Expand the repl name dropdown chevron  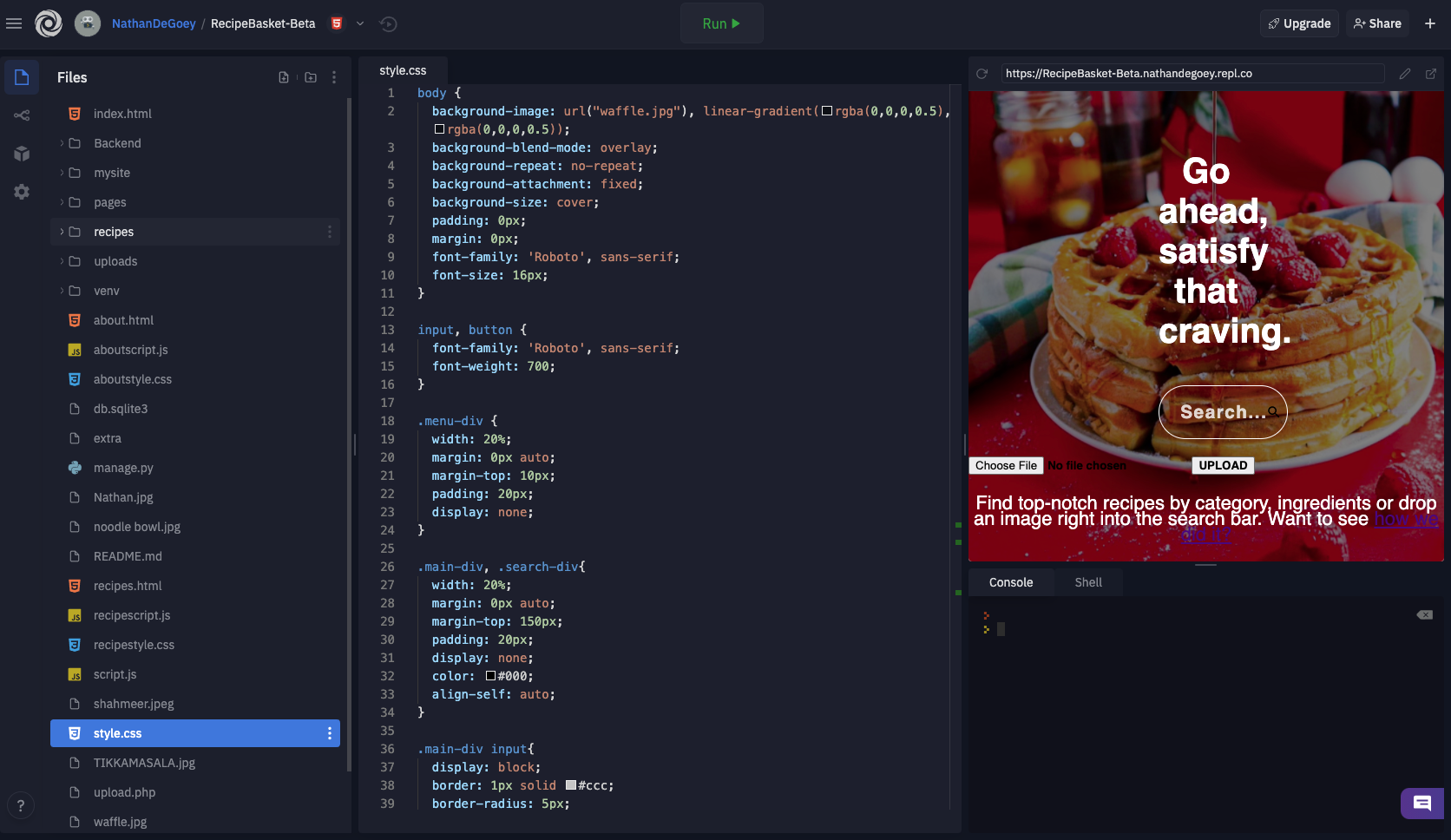(x=360, y=23)
